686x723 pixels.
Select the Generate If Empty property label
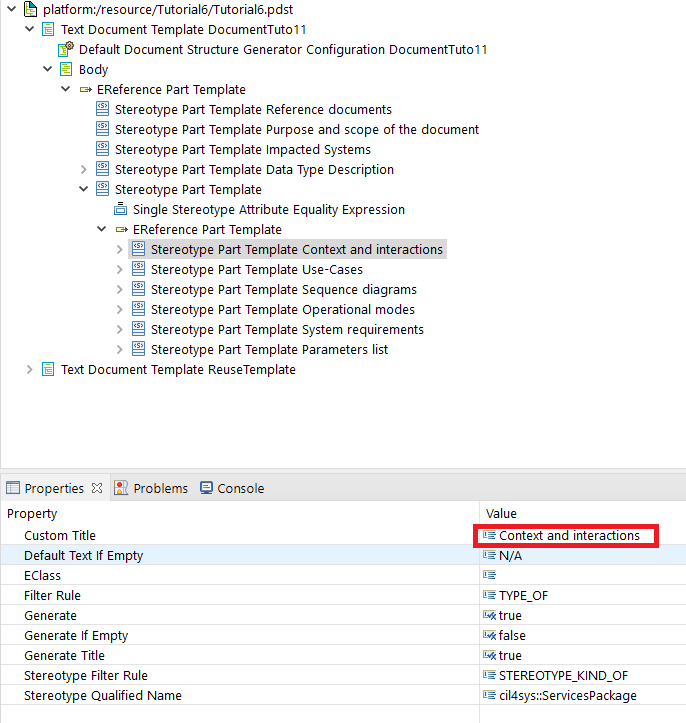point(76,635)
